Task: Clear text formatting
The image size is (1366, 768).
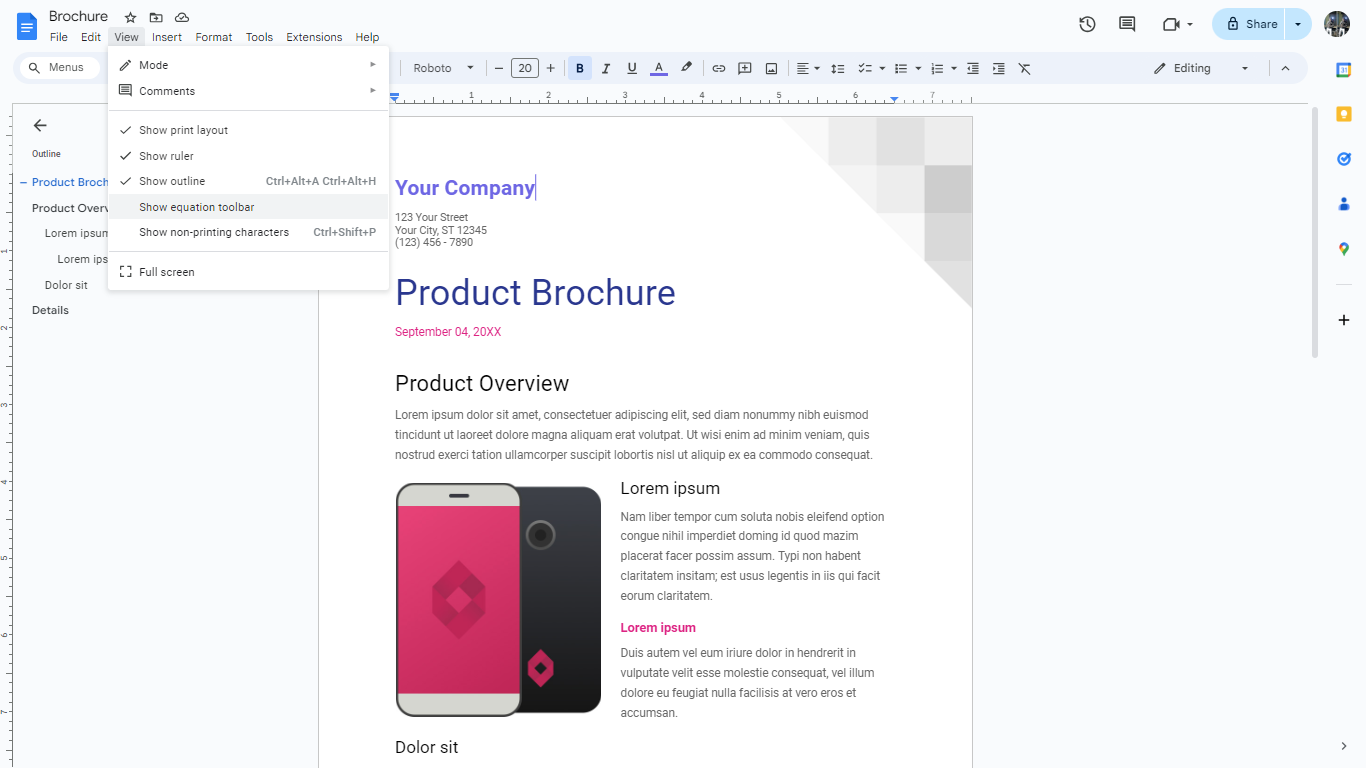Action: point(1024,68)
